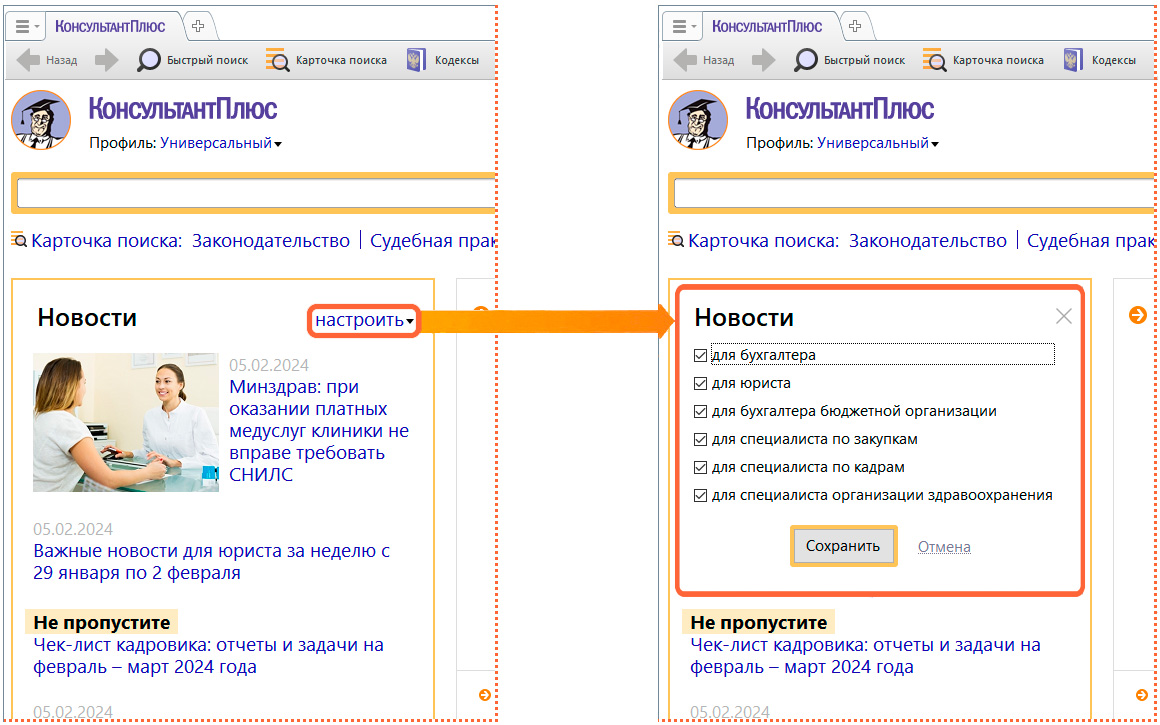Open hamburger menu in left window
Viewport: 1160px width, 725px height.
tap(24, 27)
